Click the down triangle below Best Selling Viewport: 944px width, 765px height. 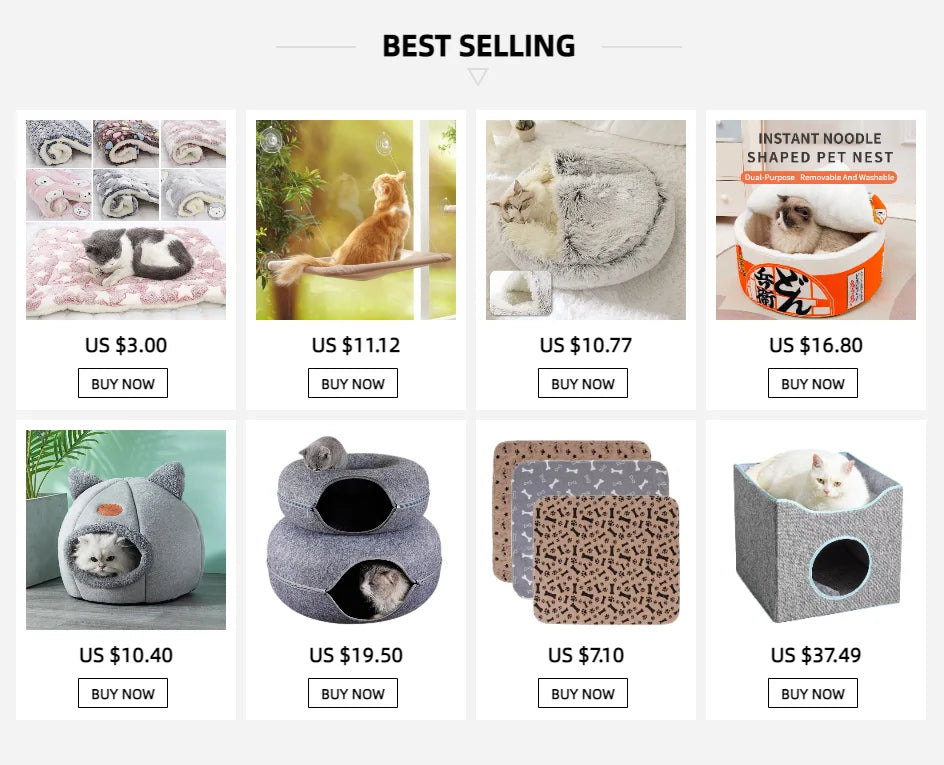click(478, 77)
